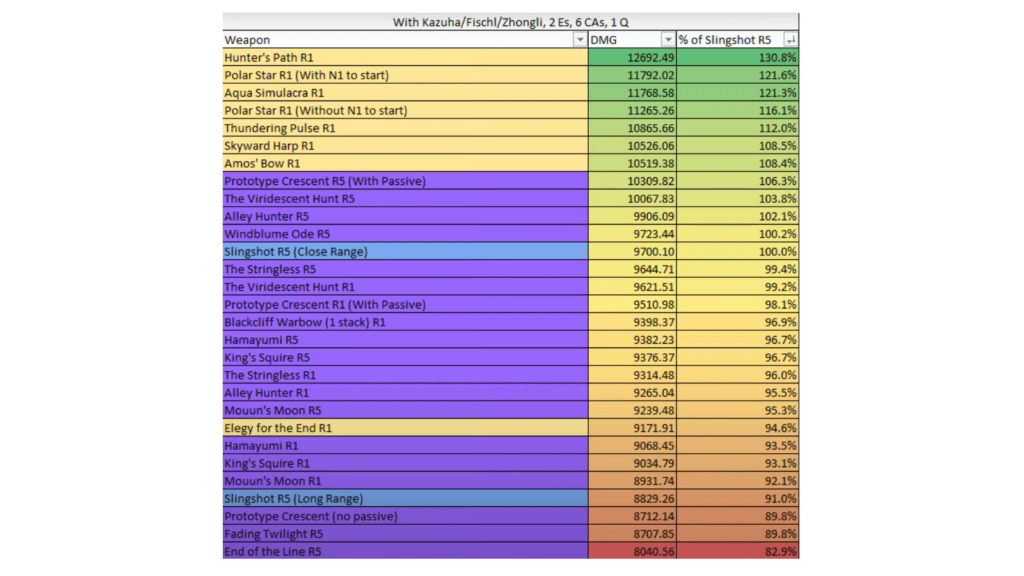Screen dimensions: 1024x576
Task: Click the DMG value 9700.10
Action: pyautogui.click(x=632, y=251)
